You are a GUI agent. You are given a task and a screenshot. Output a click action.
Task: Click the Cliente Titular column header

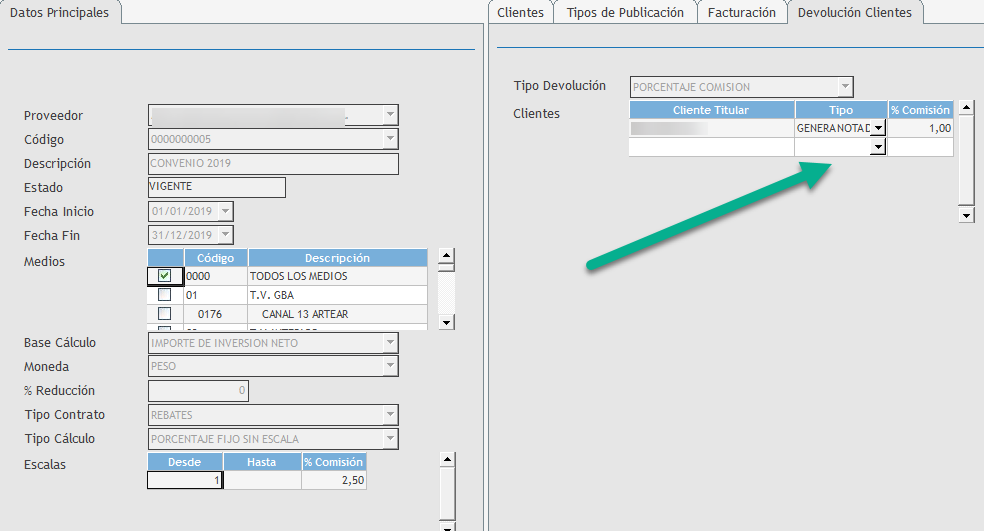711,110
